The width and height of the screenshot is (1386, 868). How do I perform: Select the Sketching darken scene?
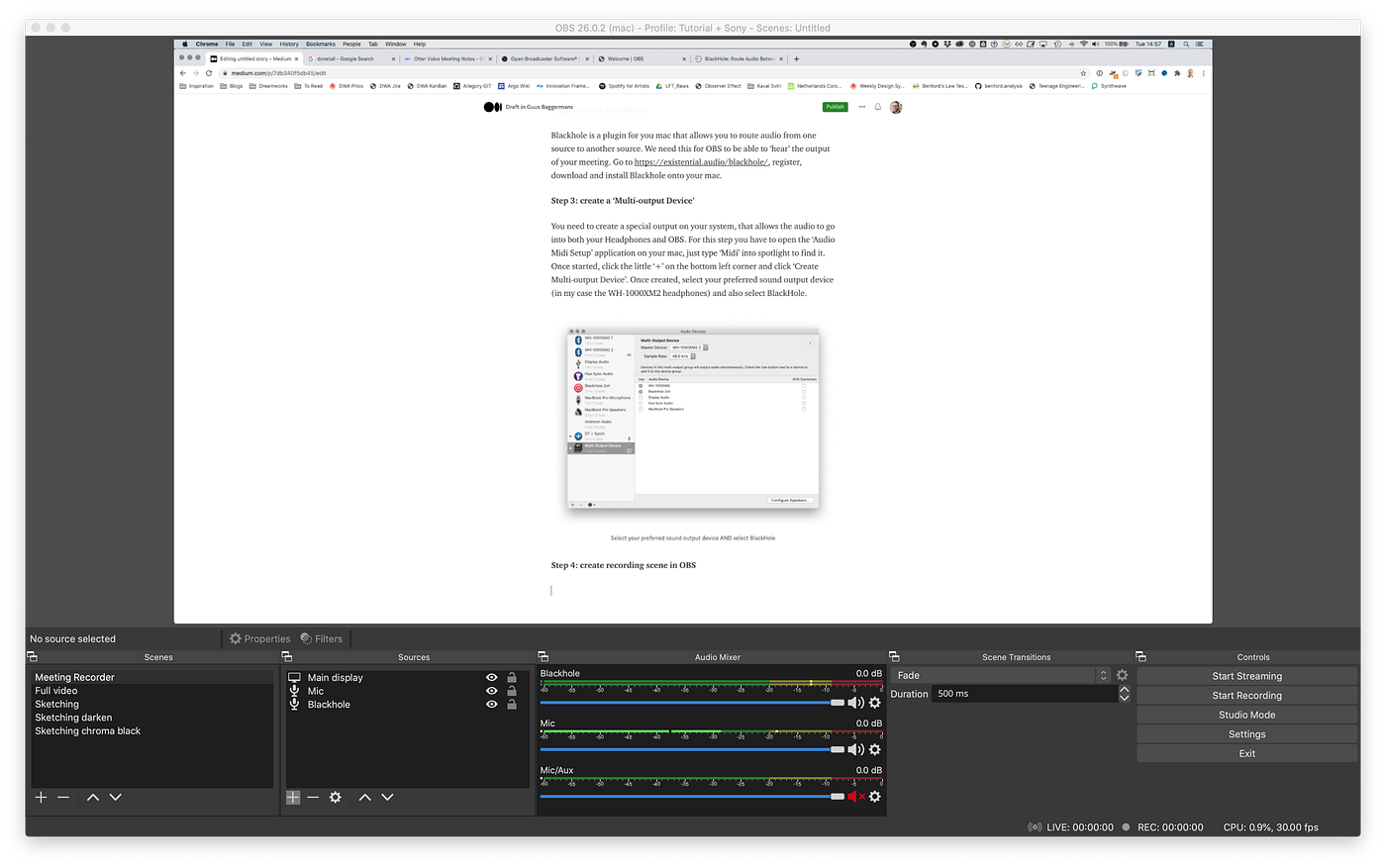click(152, 718)
